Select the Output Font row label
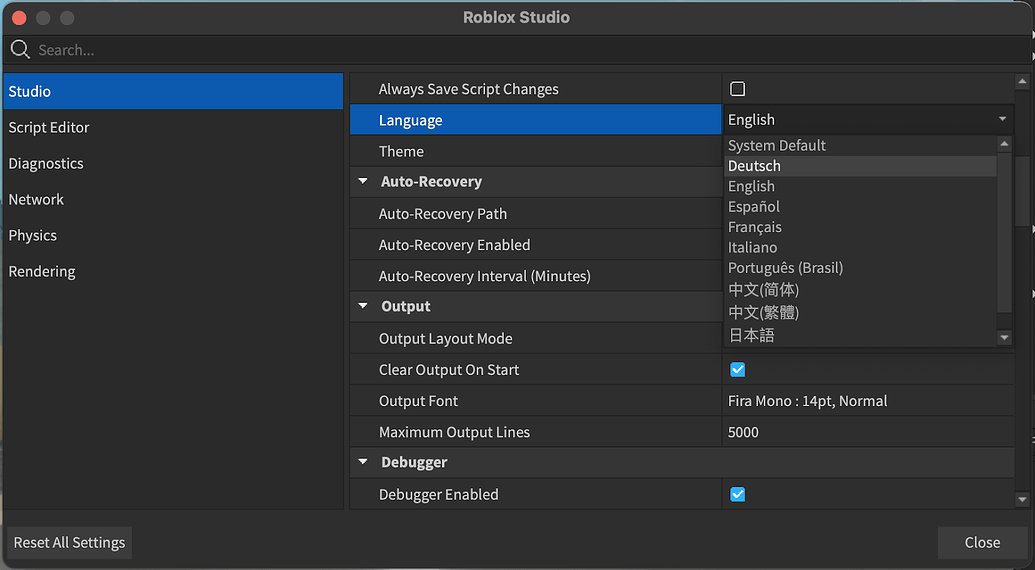Image resolution: width=1035 pixels, height=570 pixels. (535, 400)
